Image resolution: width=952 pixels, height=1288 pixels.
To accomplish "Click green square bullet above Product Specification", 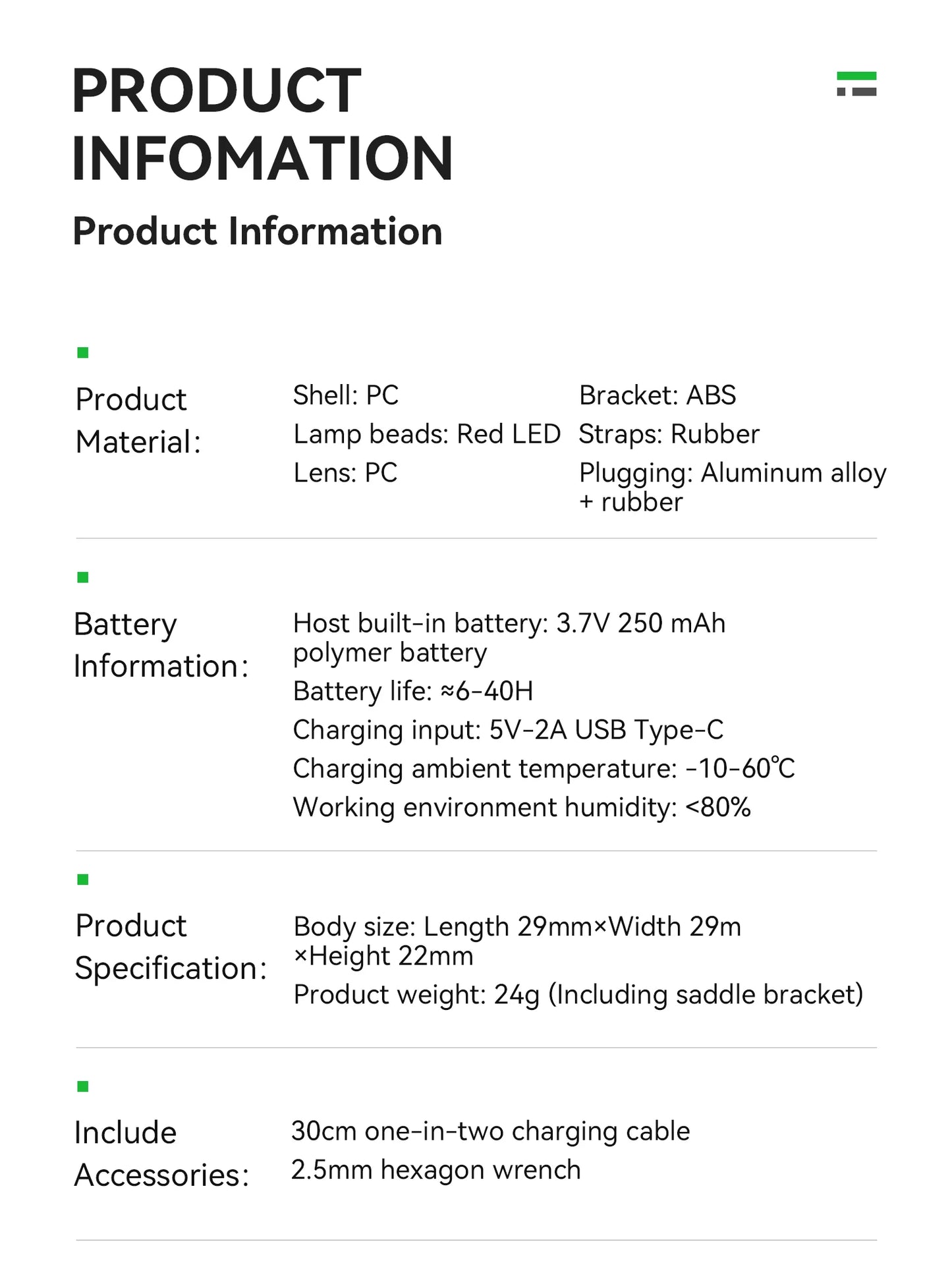I will point(83,880).
